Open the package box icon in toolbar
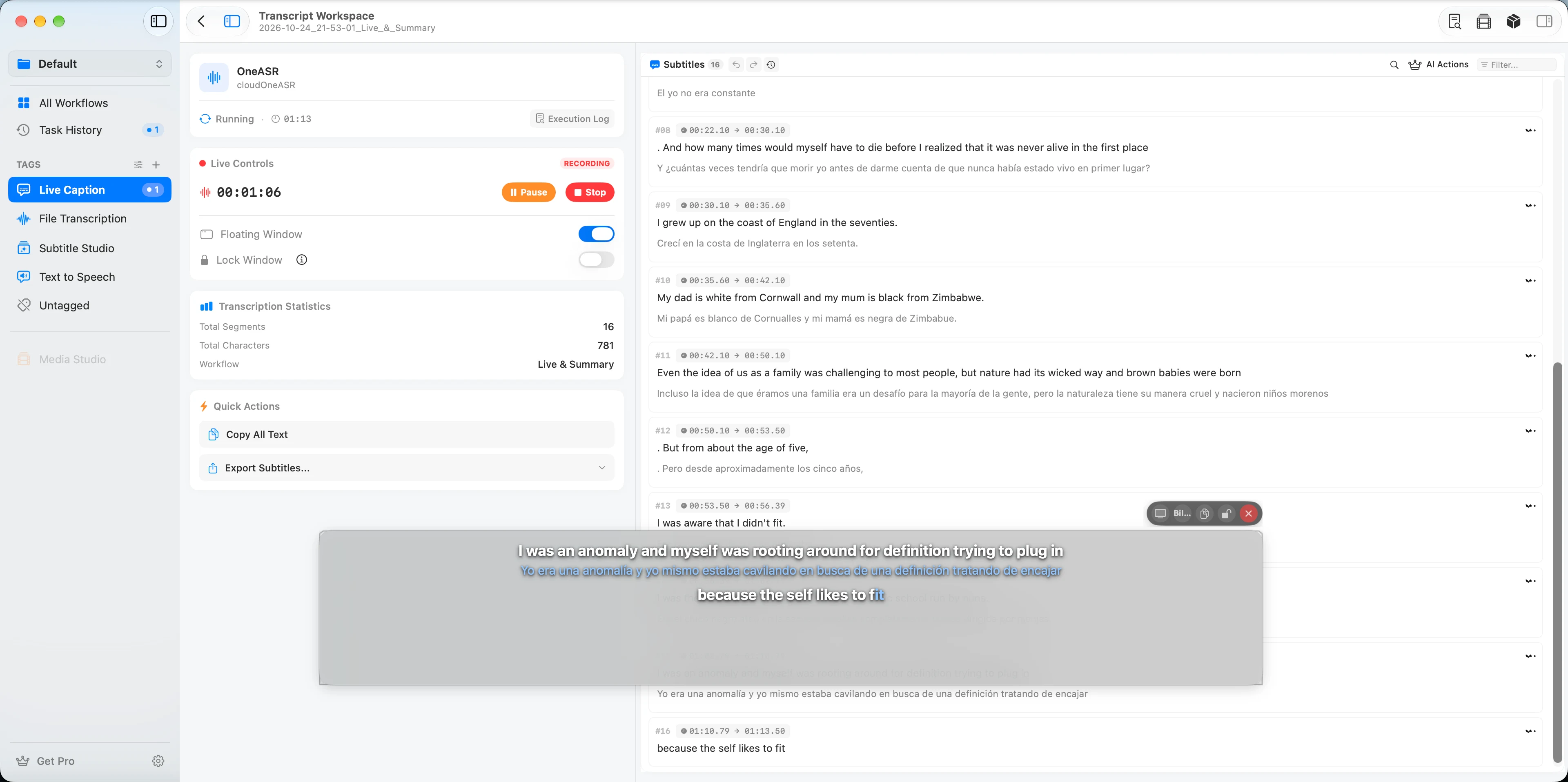 1514,21
